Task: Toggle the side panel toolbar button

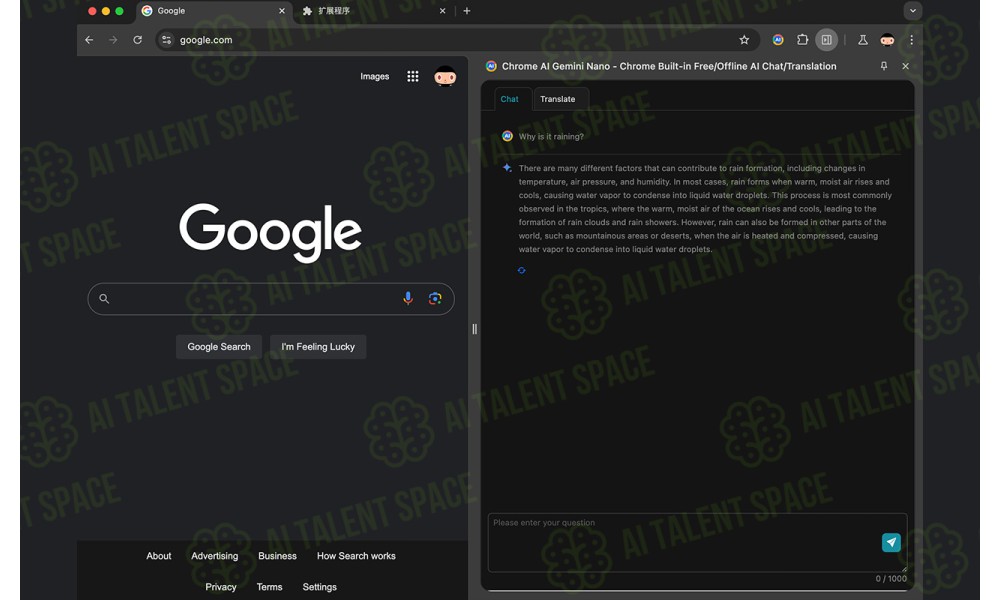Action: (827, 40)
